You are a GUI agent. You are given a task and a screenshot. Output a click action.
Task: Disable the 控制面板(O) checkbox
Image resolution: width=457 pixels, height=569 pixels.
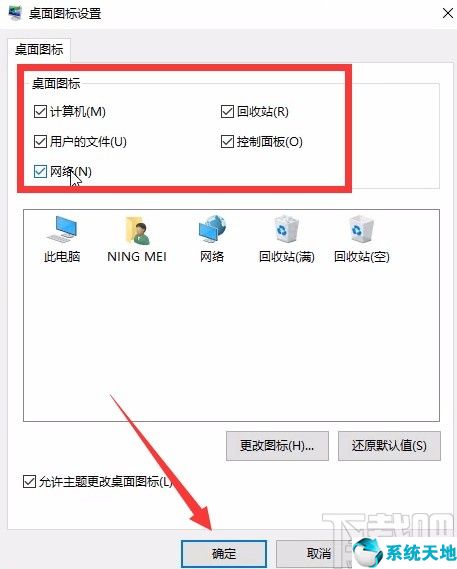[227, 142]
